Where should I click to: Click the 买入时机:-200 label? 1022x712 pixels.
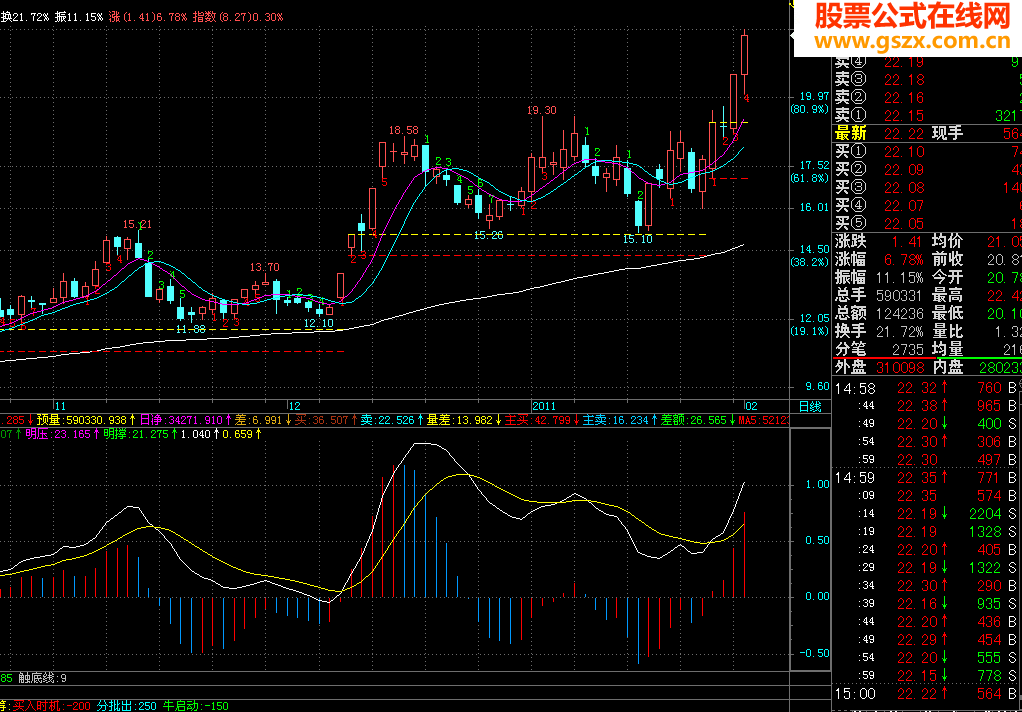point(52,706)
